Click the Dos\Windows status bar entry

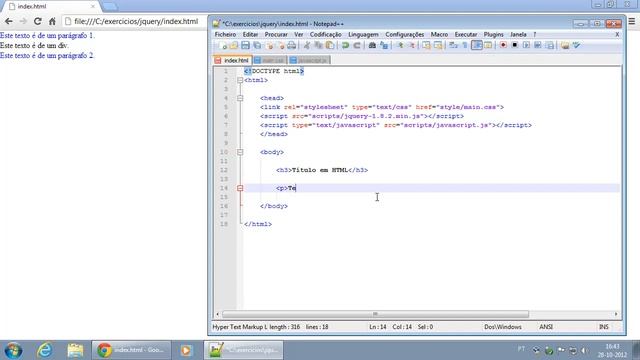click(x=503, y=327)
